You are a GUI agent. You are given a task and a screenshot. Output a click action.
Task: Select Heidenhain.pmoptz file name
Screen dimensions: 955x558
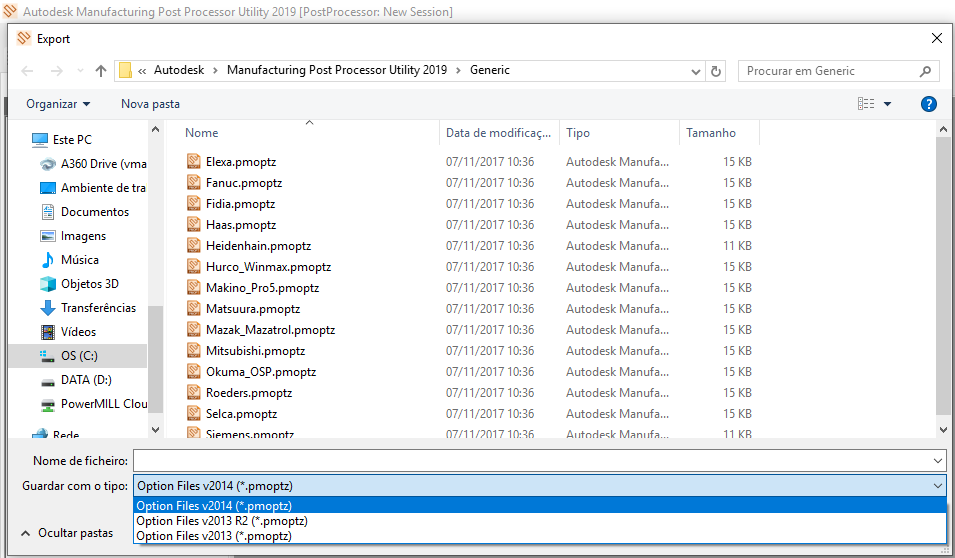258,246
